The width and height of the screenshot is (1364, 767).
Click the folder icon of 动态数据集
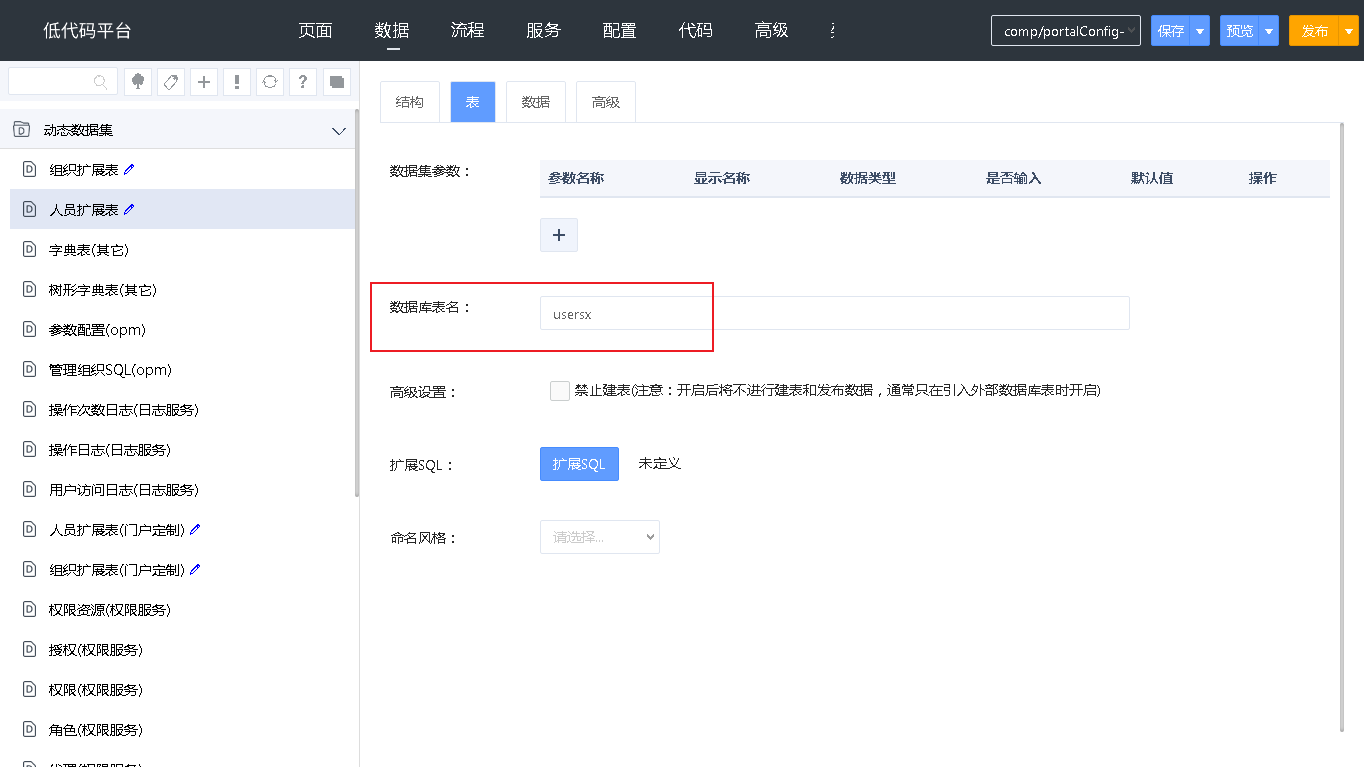click(21, 129)
